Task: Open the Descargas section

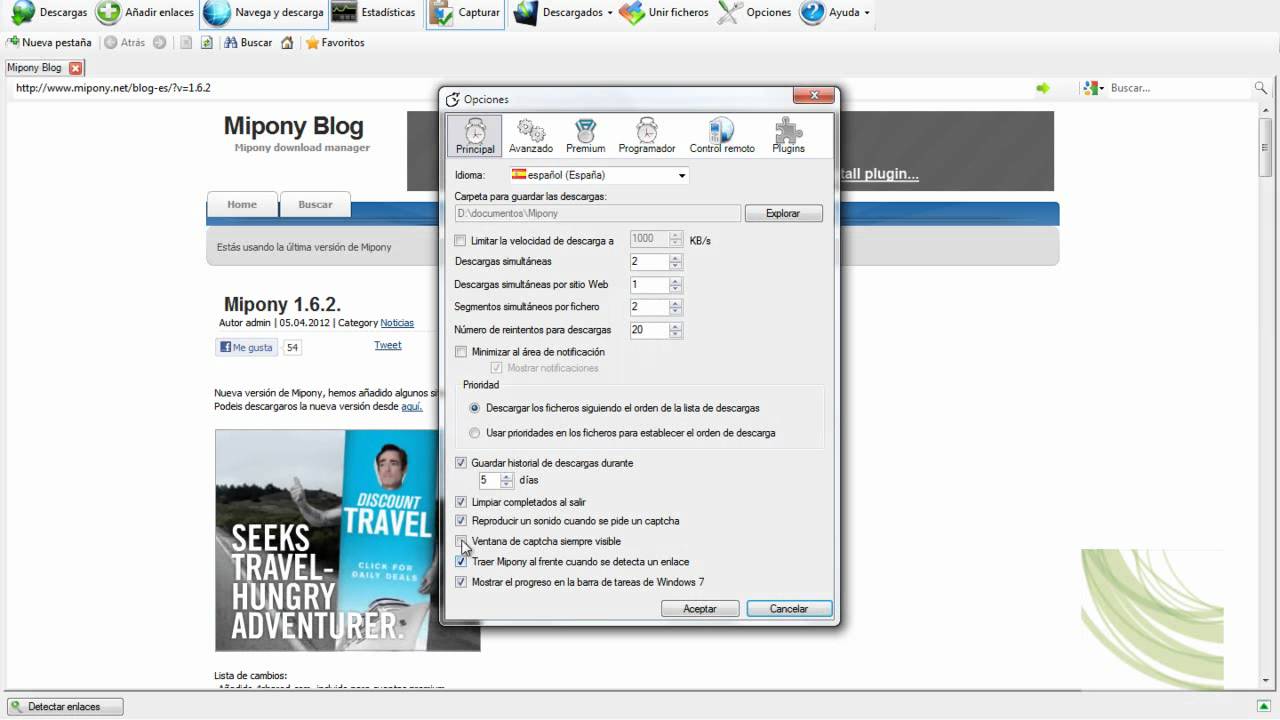Action: (x=49, y=13)
